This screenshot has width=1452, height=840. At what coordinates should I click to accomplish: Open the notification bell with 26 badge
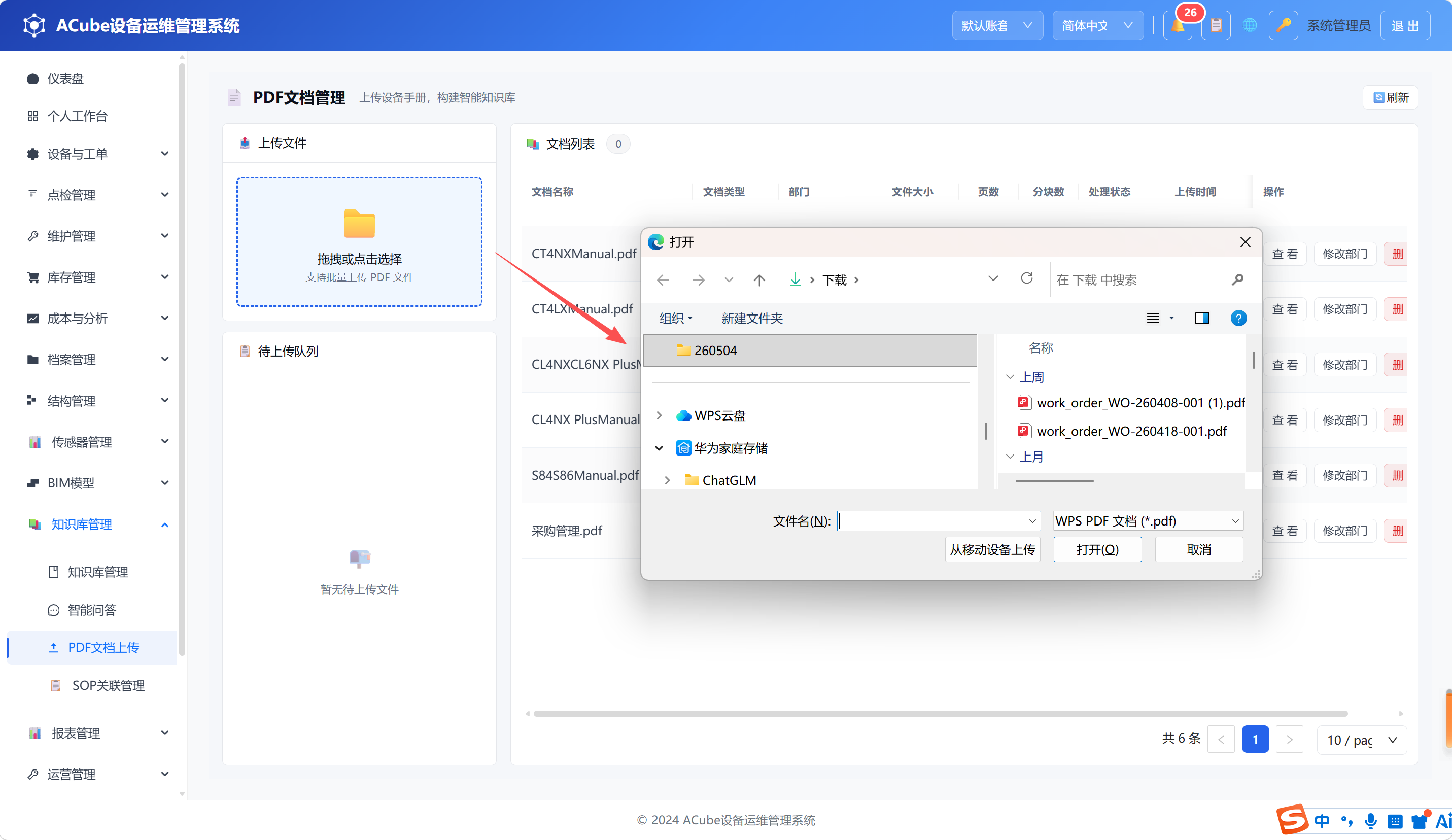[1177, 26]
